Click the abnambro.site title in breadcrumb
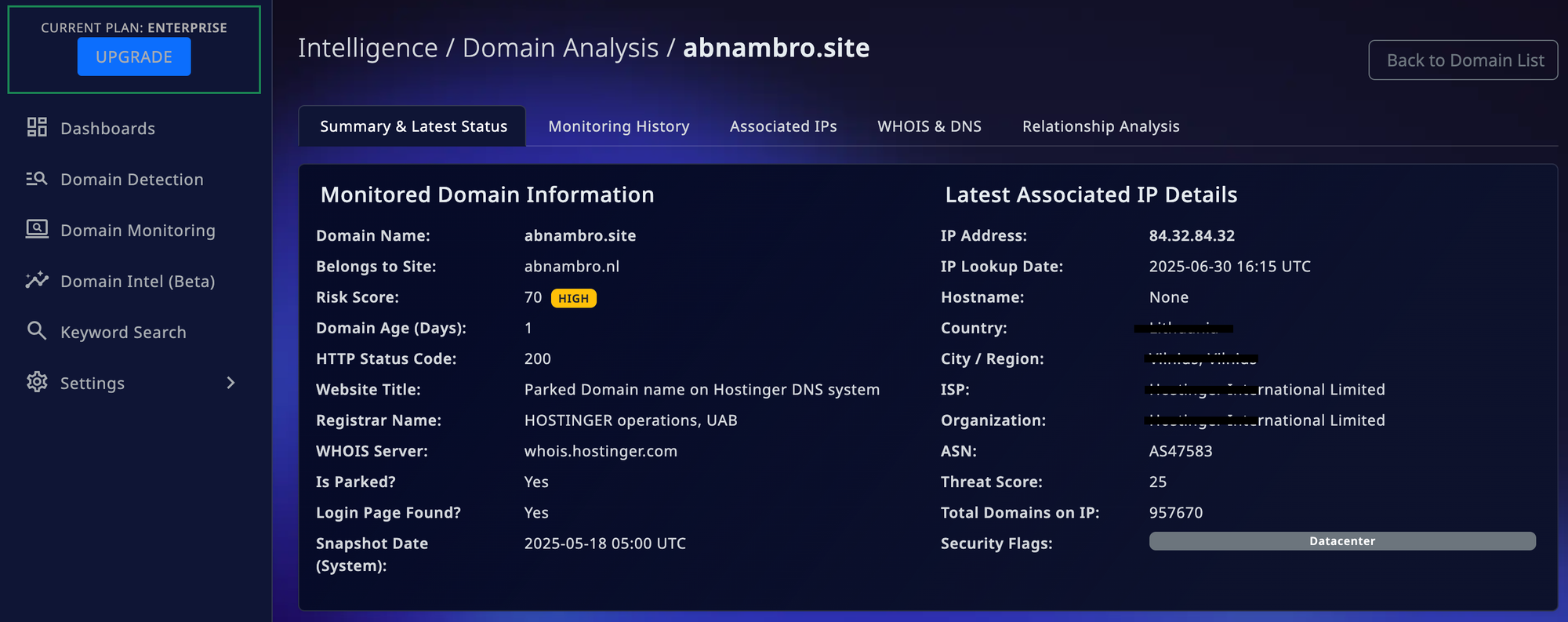The width and height of the screenshot is (1568, 622). pos(776,48)
